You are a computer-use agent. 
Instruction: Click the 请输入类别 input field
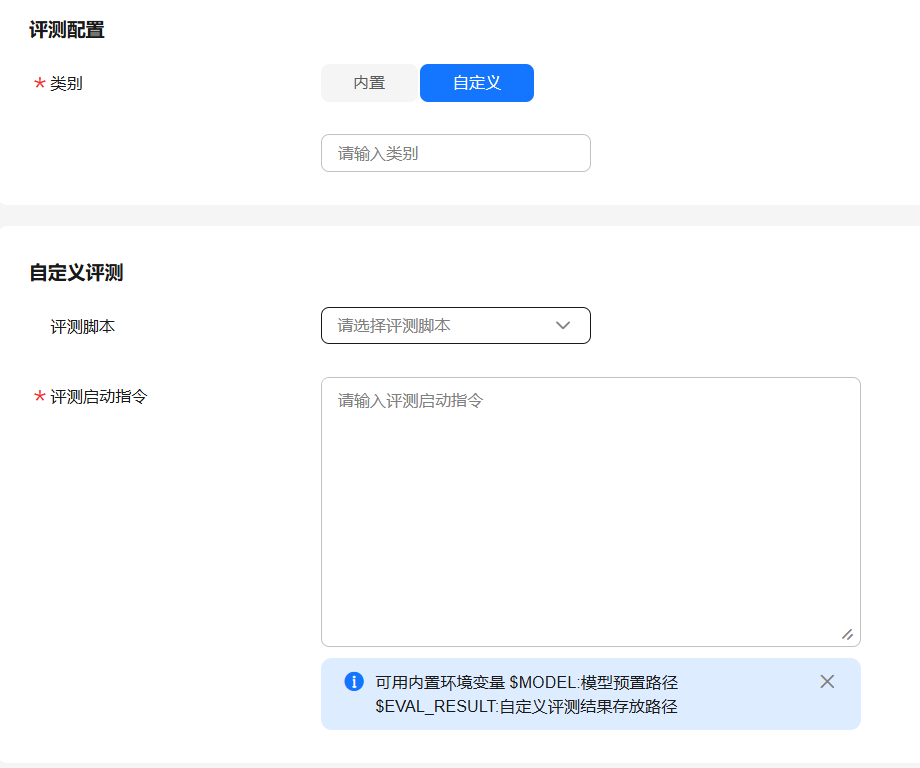point(455,153)
